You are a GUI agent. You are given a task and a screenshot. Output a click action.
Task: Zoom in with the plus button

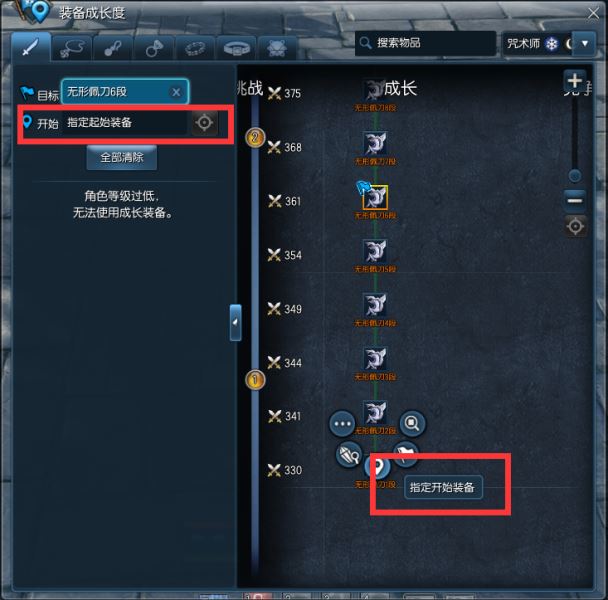click(x=574, y=81)
